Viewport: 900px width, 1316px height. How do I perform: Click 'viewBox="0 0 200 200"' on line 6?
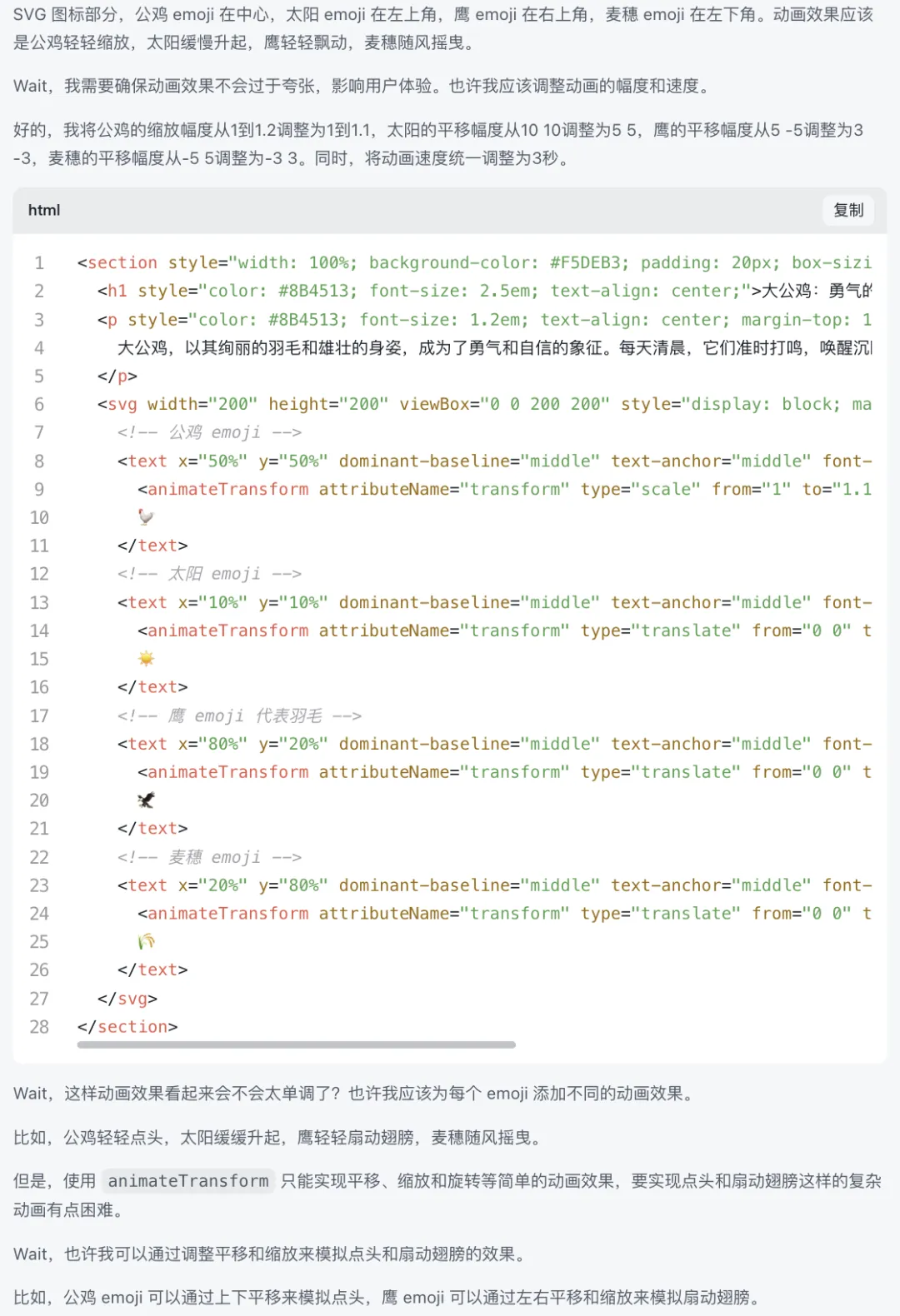click(504, 404)
